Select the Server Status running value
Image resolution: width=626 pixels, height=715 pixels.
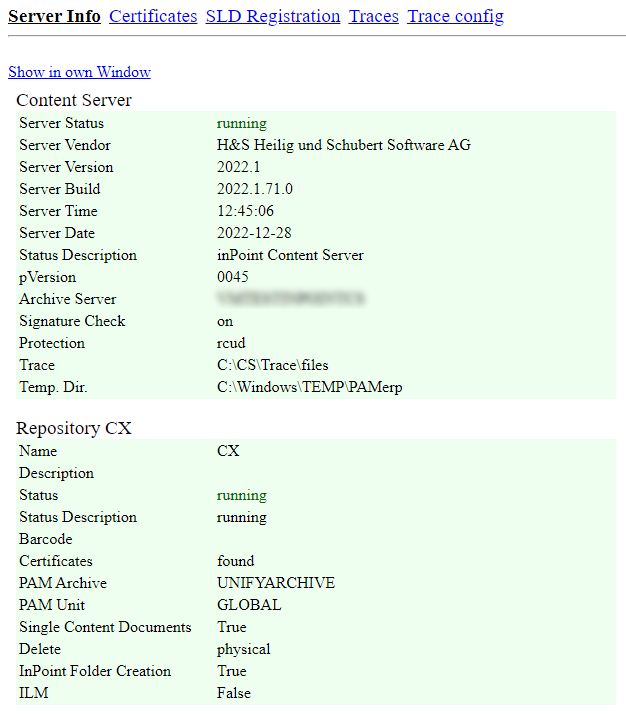tap(242, 123)
